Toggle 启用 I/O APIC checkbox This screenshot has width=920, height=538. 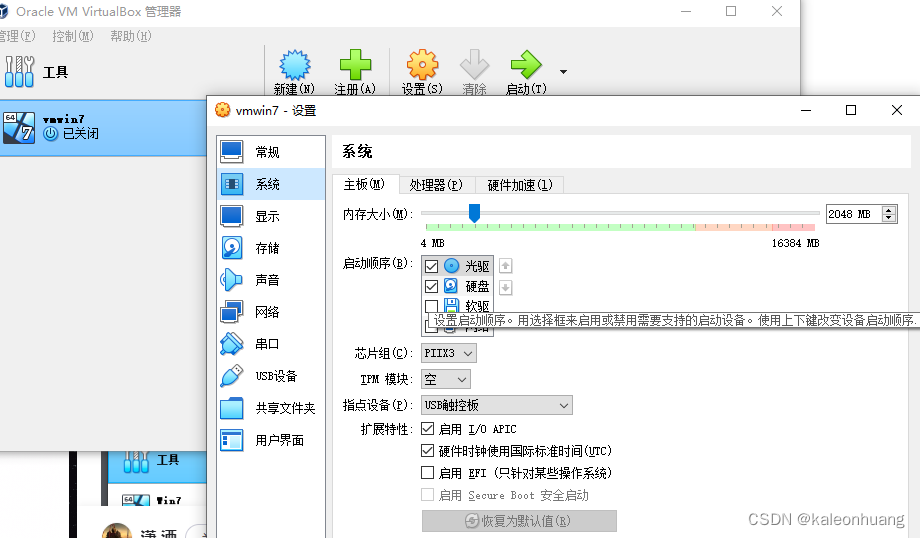pos(428,429)
